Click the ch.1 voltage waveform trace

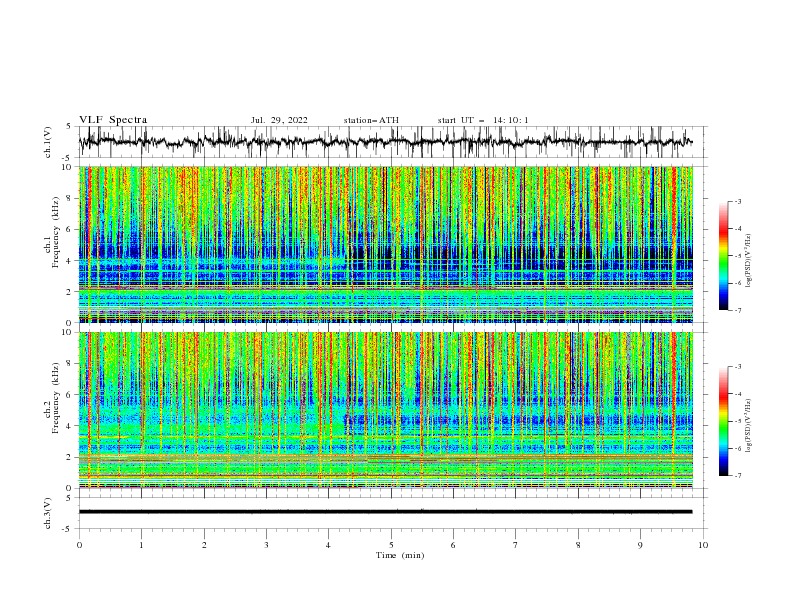(385, 142)
